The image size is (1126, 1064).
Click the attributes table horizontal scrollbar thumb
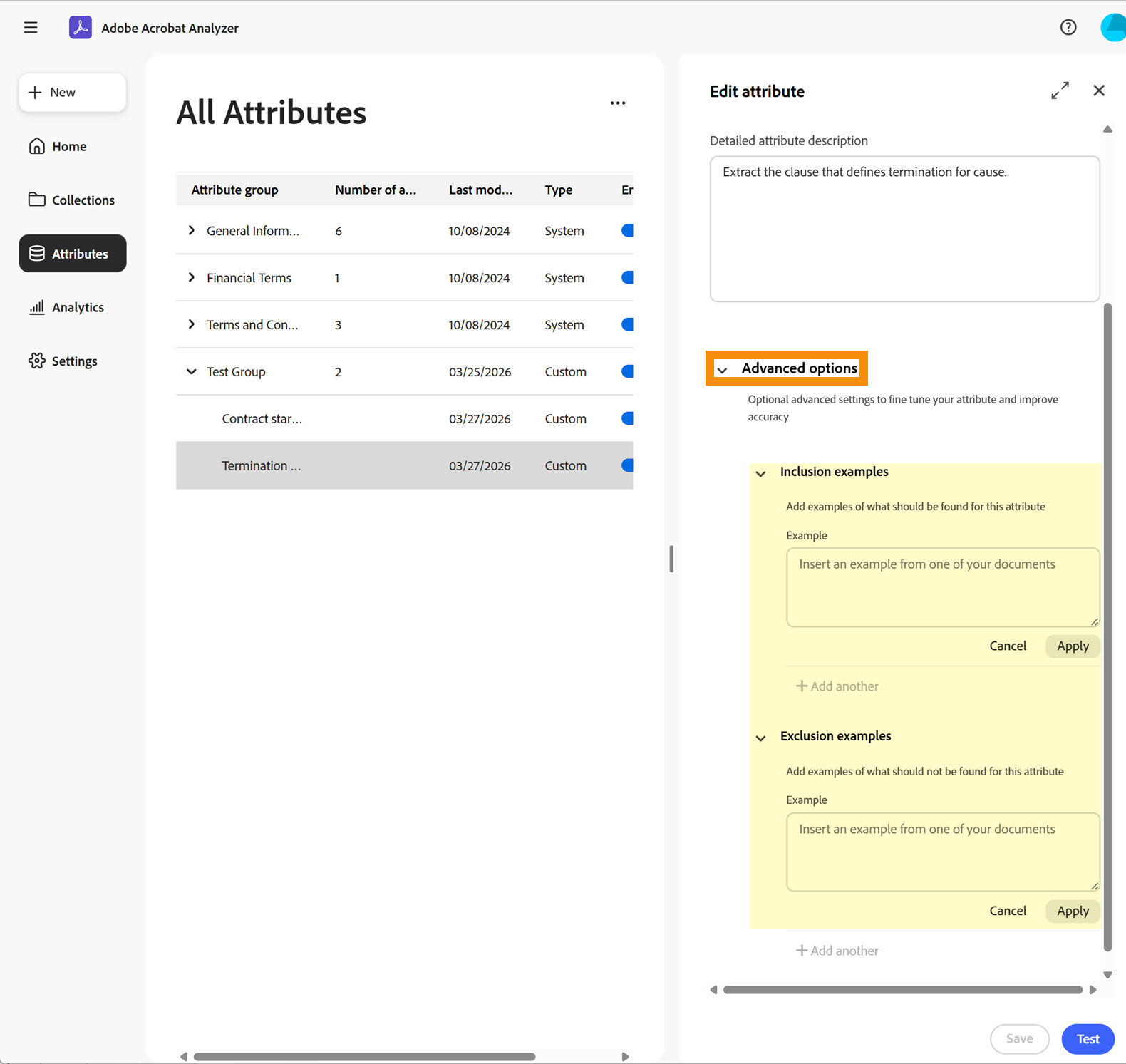(364, 1057)
